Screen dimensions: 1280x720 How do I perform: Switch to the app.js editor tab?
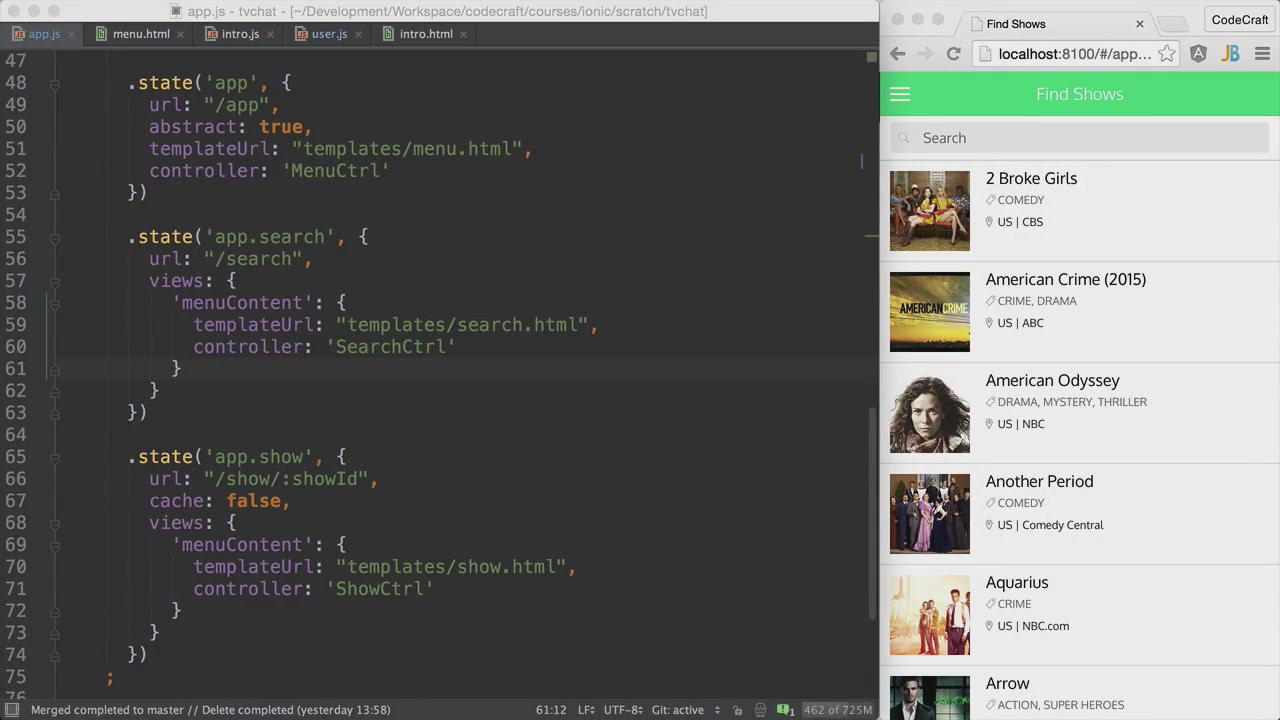[43, 34]
